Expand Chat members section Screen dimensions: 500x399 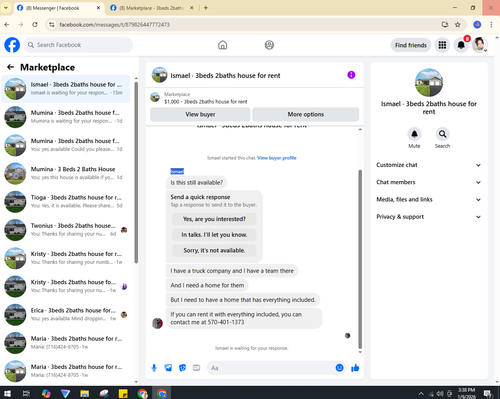point(429,182)
